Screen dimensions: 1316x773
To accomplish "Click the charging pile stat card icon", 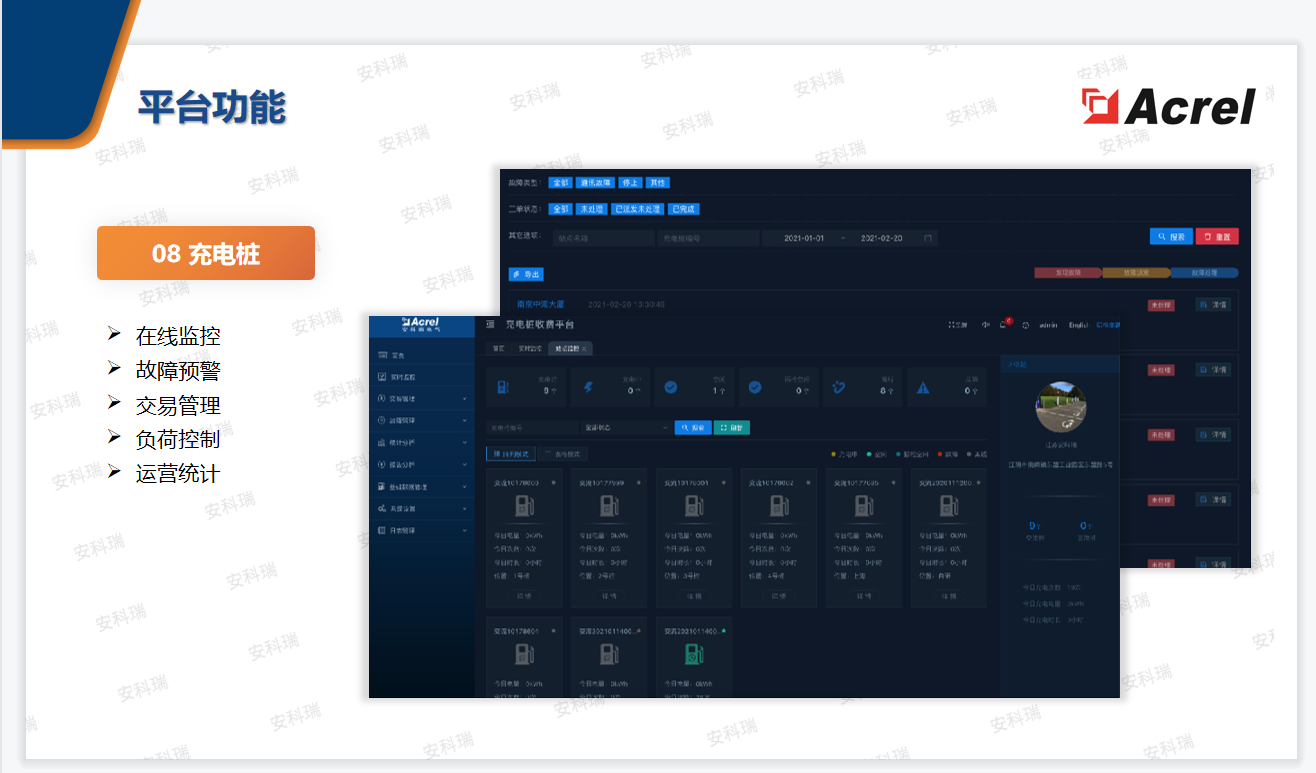I will pos(502,387).
